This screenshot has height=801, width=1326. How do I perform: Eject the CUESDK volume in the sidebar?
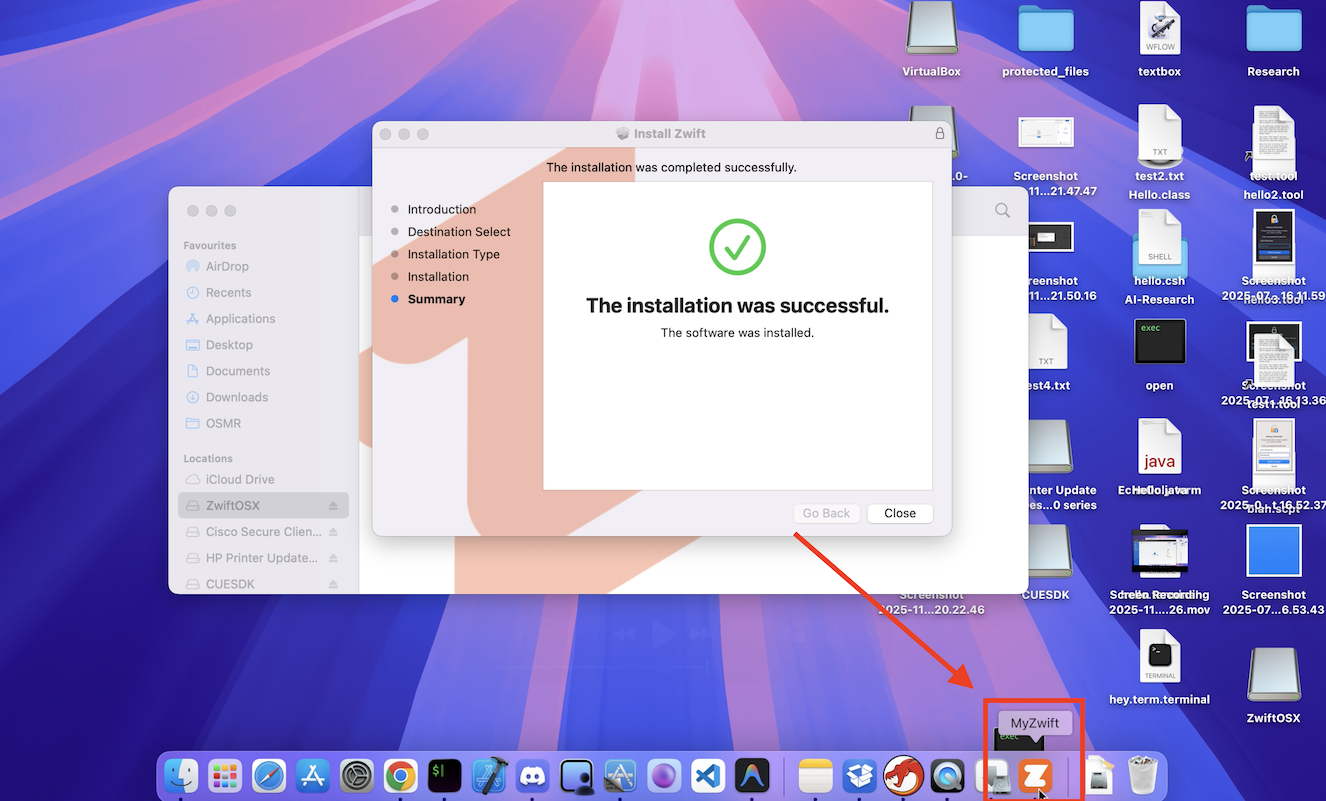pyautogui.click(x=333, y=584)
